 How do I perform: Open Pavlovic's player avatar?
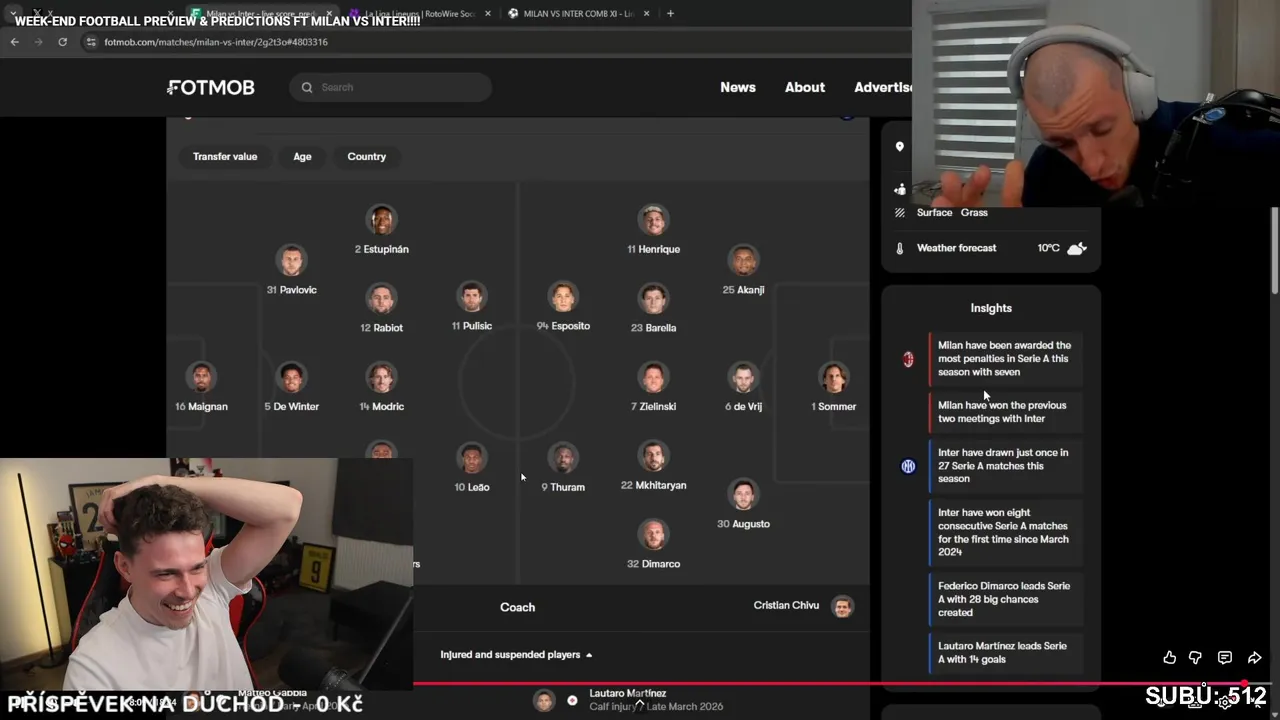click(291, 261)
